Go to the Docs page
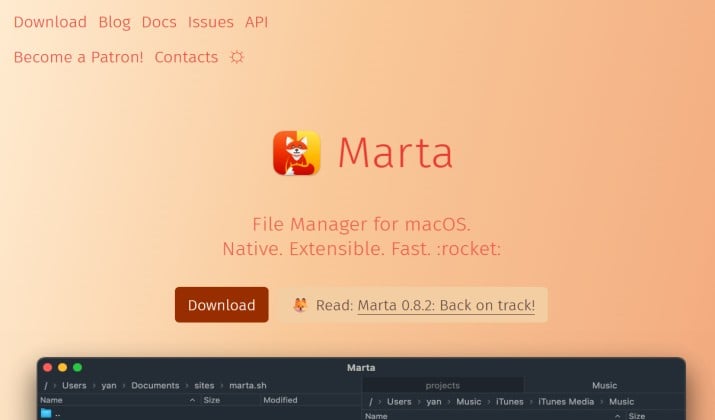715x420 pixels. tap(159, 22)
